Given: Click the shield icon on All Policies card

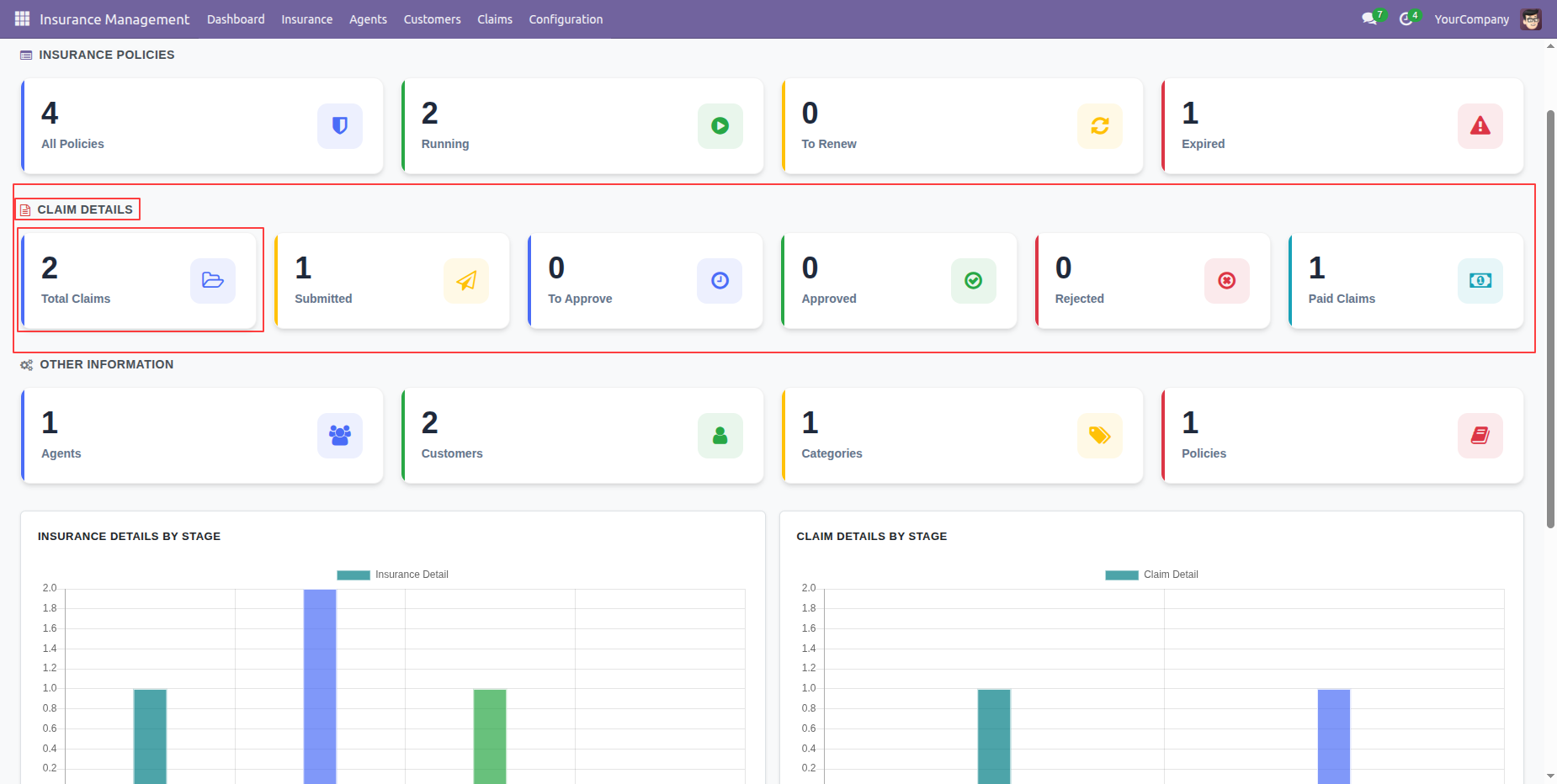Looking at the screenshot, I should click(340, 126).
